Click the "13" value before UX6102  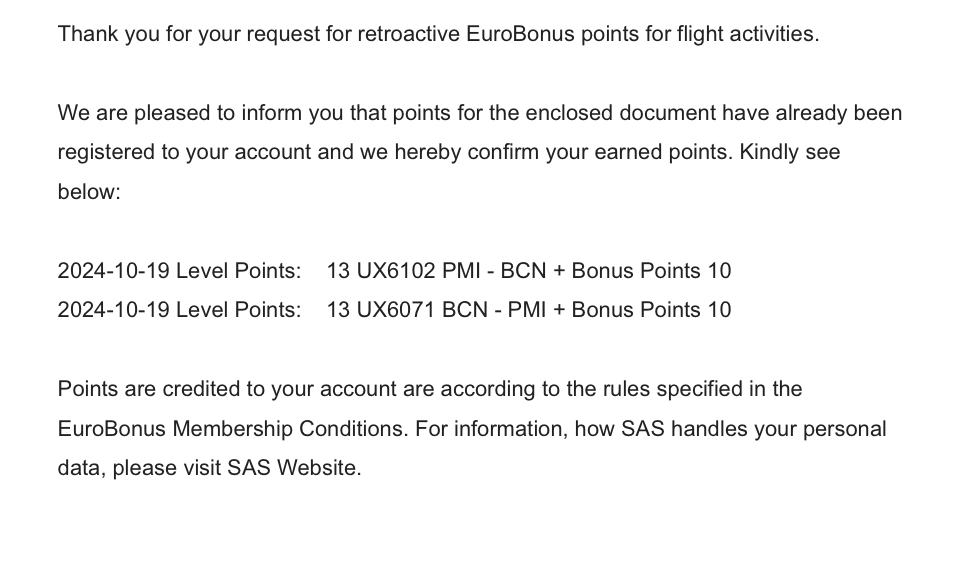point(338,271)
